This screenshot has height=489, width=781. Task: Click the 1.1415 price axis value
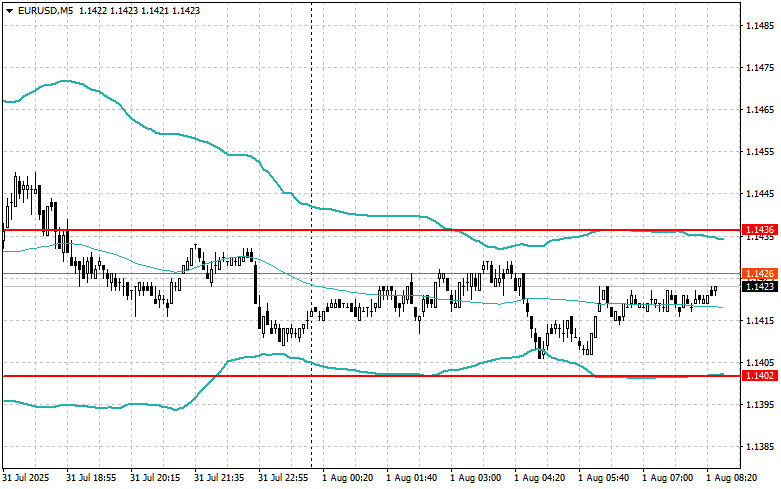tap(761, 320)
